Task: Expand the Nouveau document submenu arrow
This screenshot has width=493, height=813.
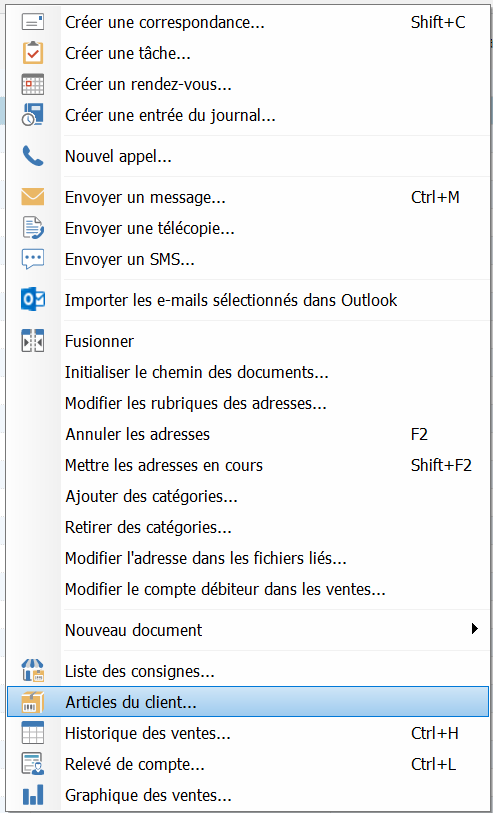Action: pos(474,629)
